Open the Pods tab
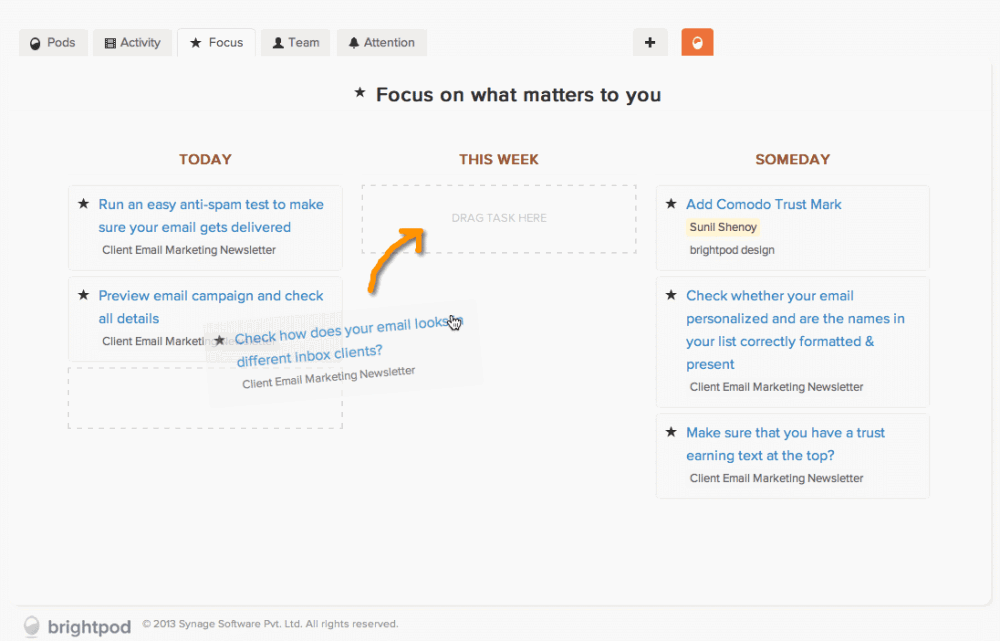Image resolution: width=1000 pixels, height=641 pixels. (53, 43)
